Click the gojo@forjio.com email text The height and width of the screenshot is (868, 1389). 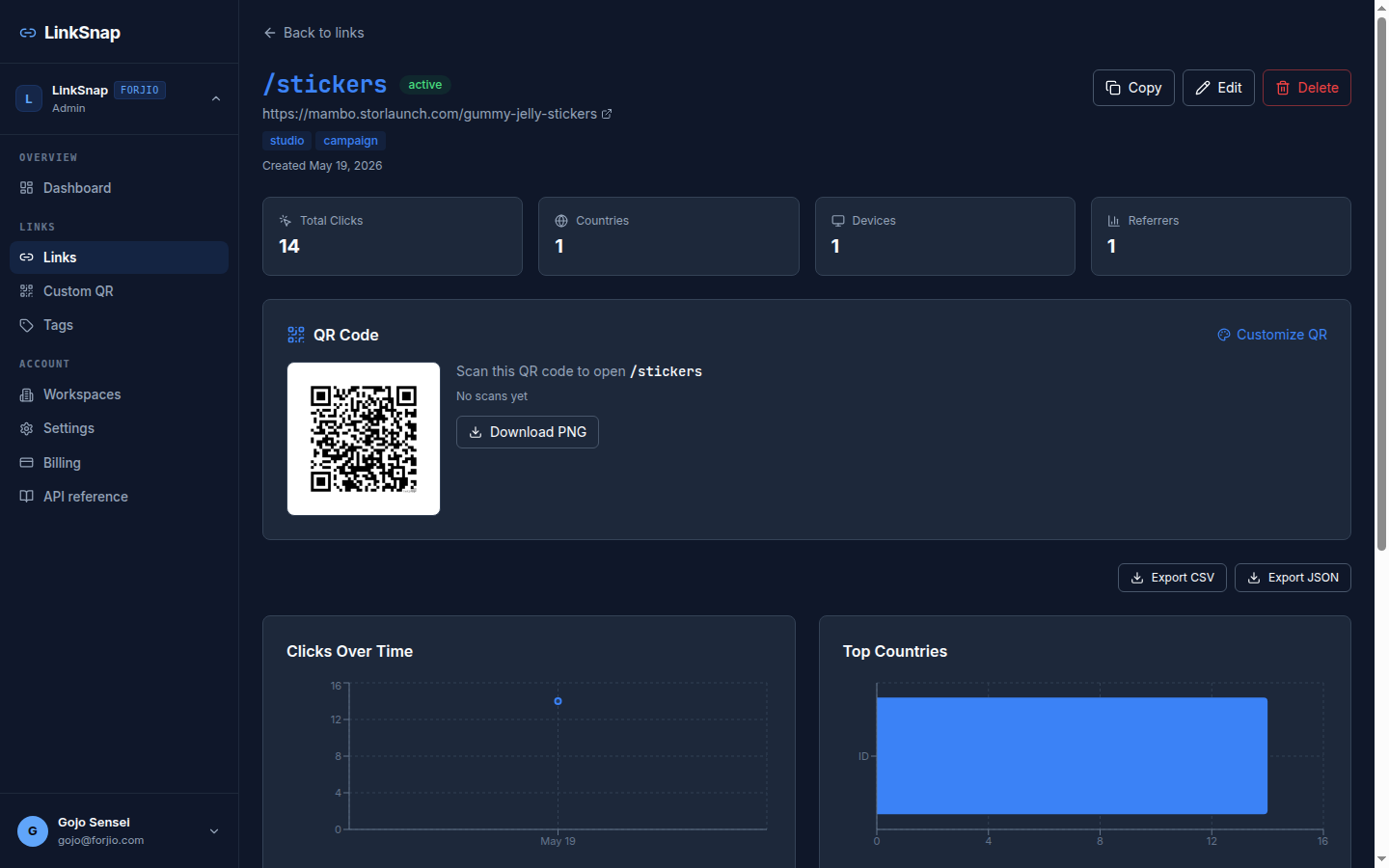pos(100,840)
